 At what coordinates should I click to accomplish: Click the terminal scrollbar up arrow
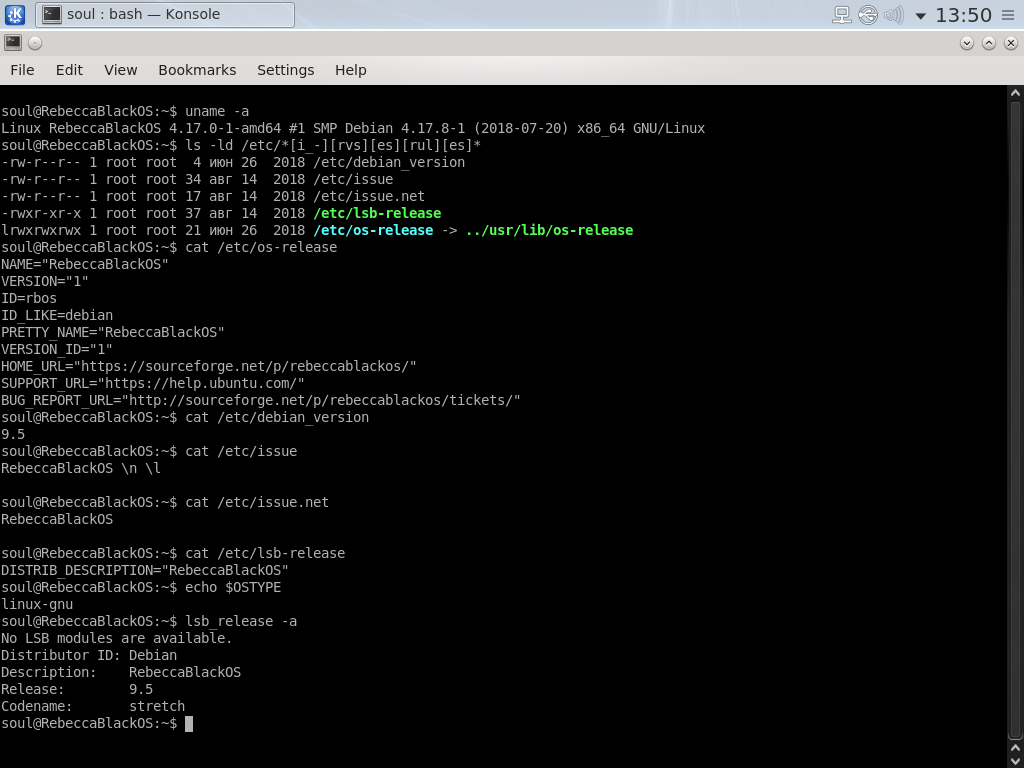pyautogui.click(x=1015, y=93)
